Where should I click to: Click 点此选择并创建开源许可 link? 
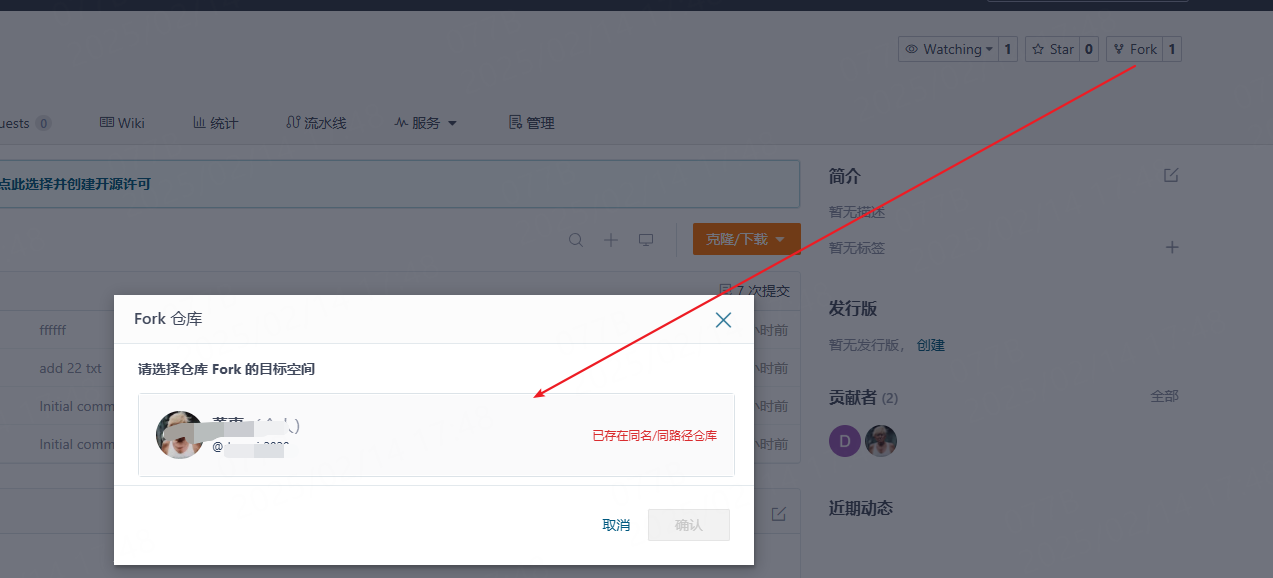pyautogui.click(x=75, y=184)
